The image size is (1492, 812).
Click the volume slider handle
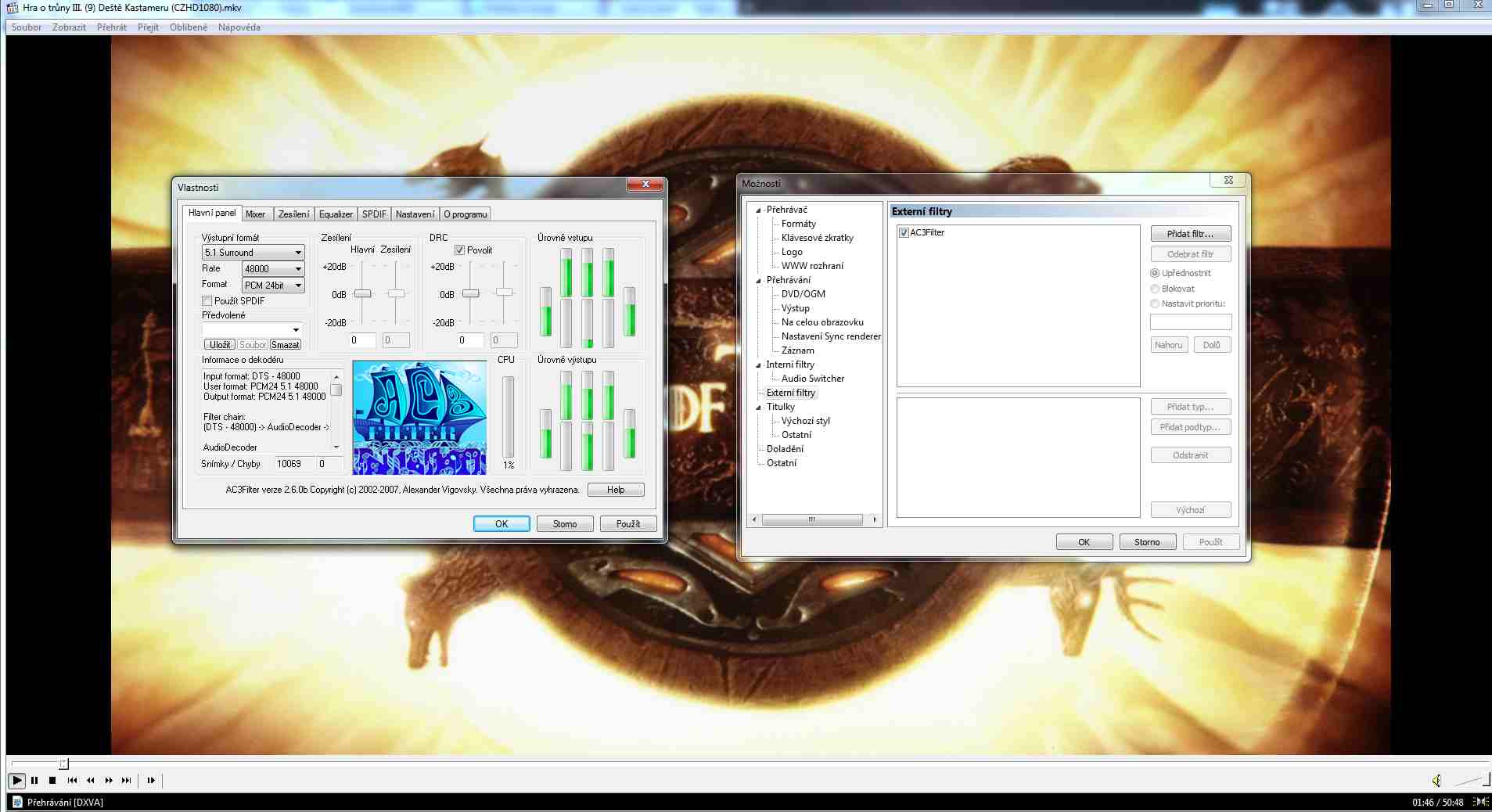pyautogui.click(x=1487, y=778)
